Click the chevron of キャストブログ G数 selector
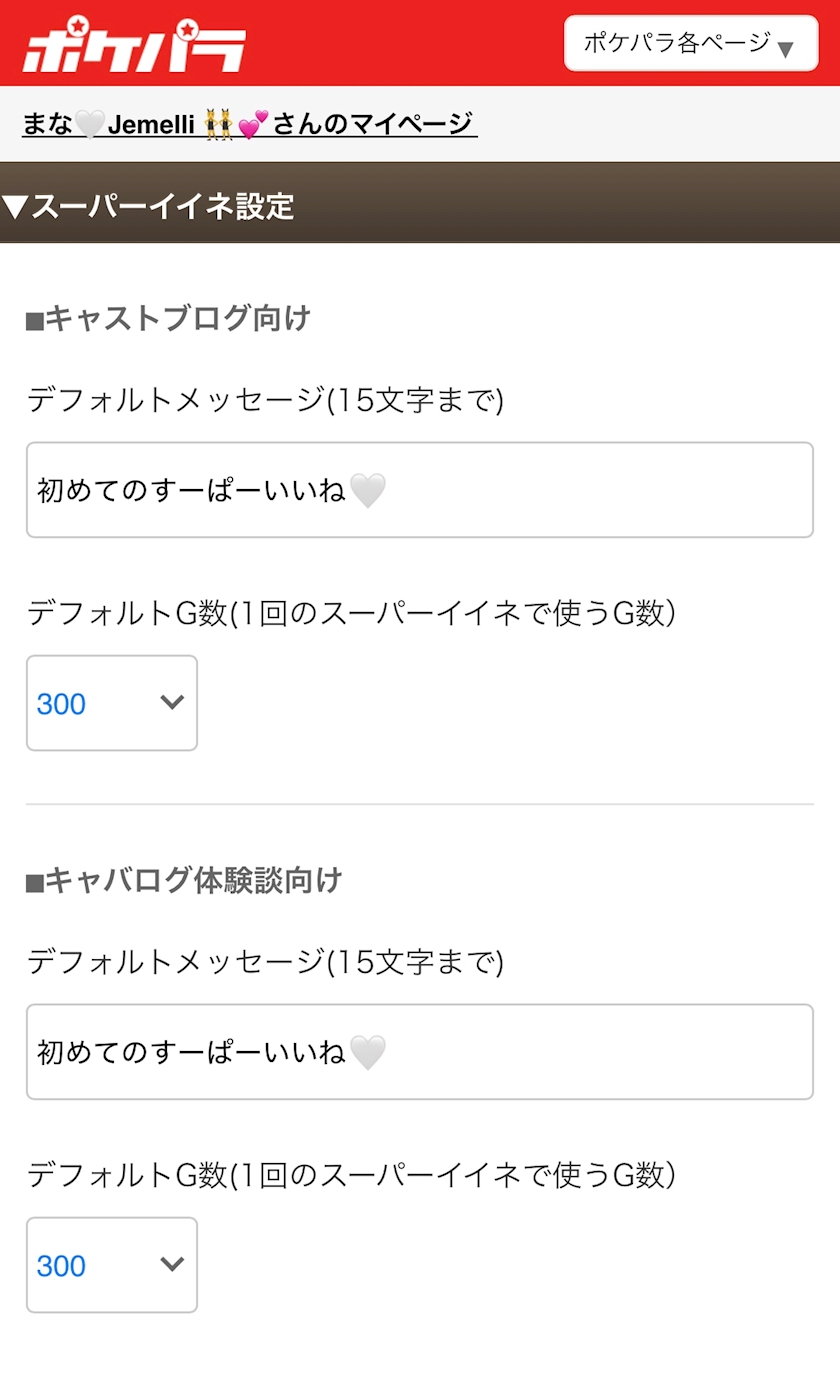The height and width of the screenshot is (1396, 840). (172, 702)
